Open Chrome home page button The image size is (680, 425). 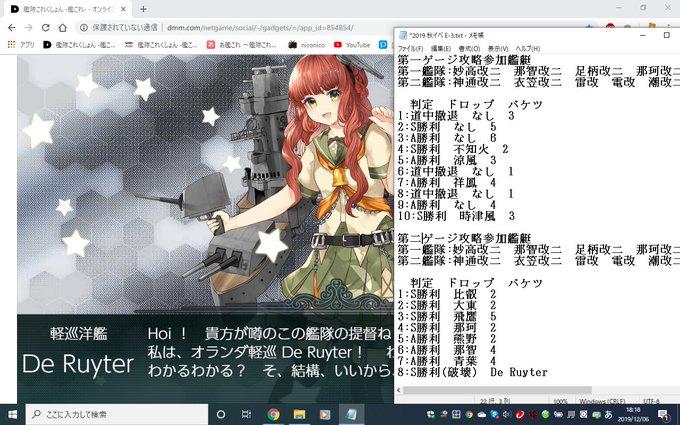tap(63, 28)
